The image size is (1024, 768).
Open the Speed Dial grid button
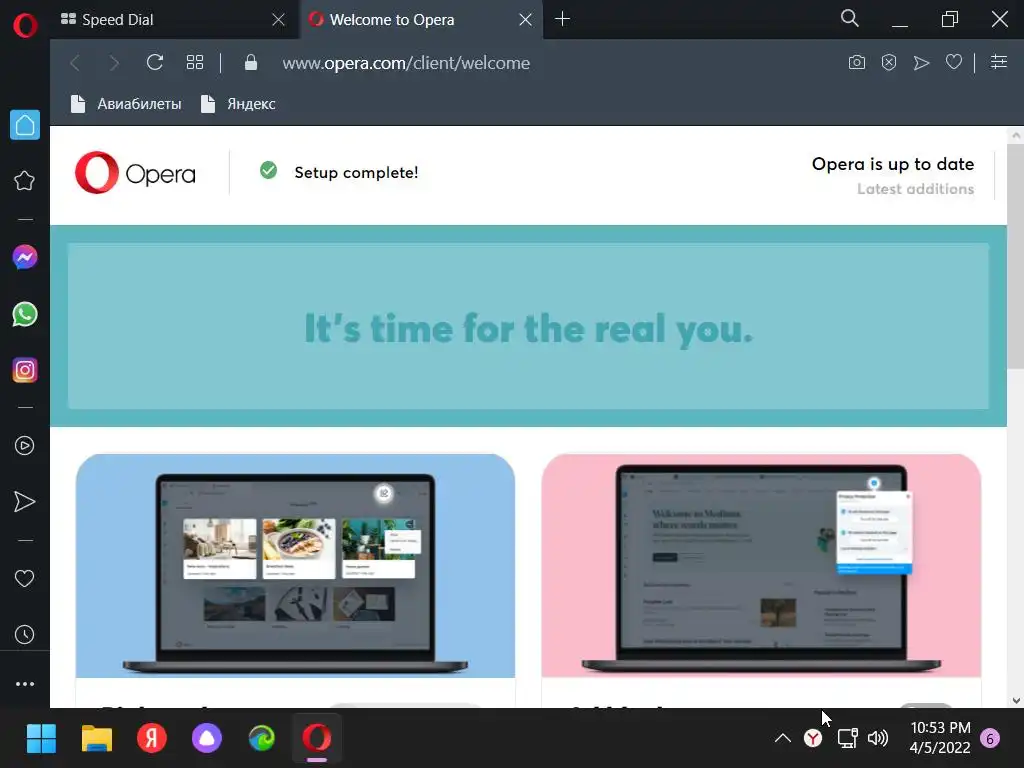coord(195,63)
